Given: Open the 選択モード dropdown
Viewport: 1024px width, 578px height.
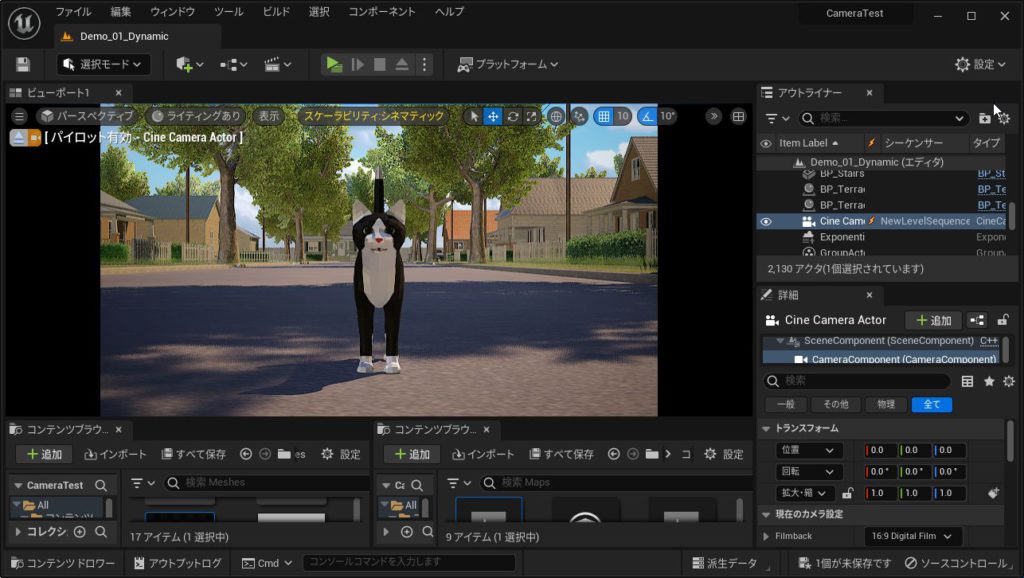Looking at the screenshot, I should click(103, 64).
